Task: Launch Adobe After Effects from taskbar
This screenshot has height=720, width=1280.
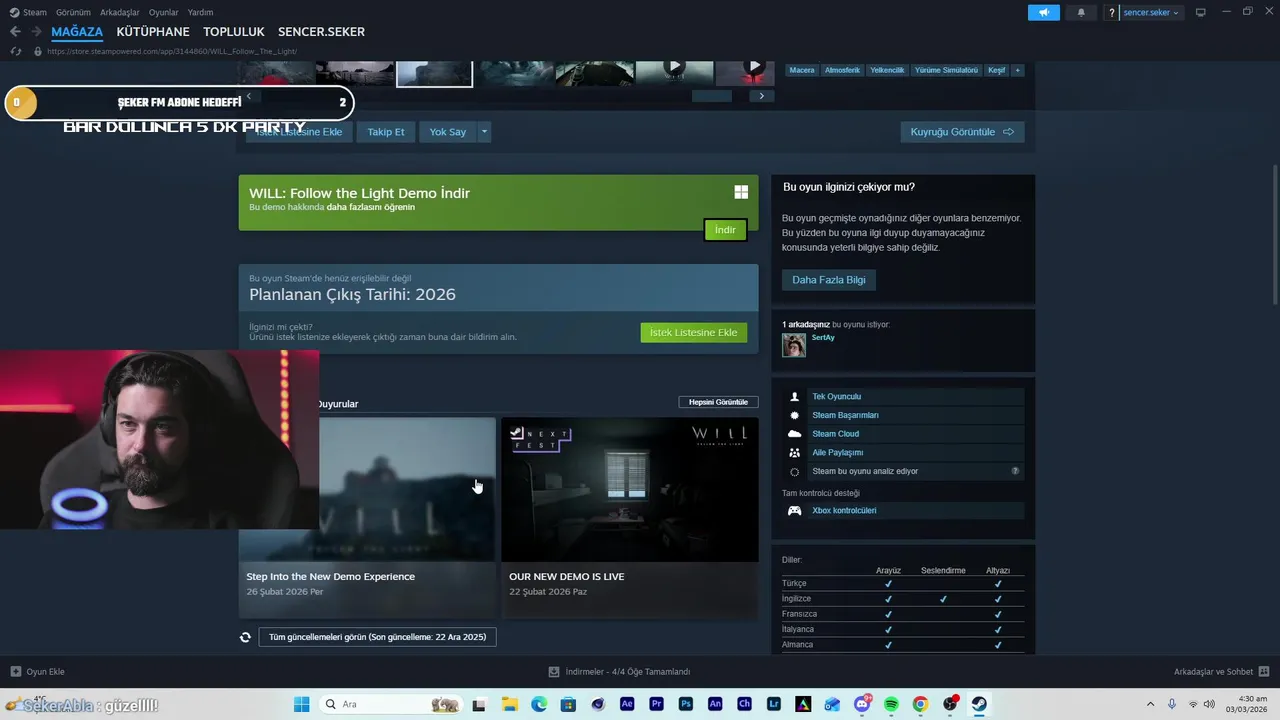Action: (x=627, y=704)
